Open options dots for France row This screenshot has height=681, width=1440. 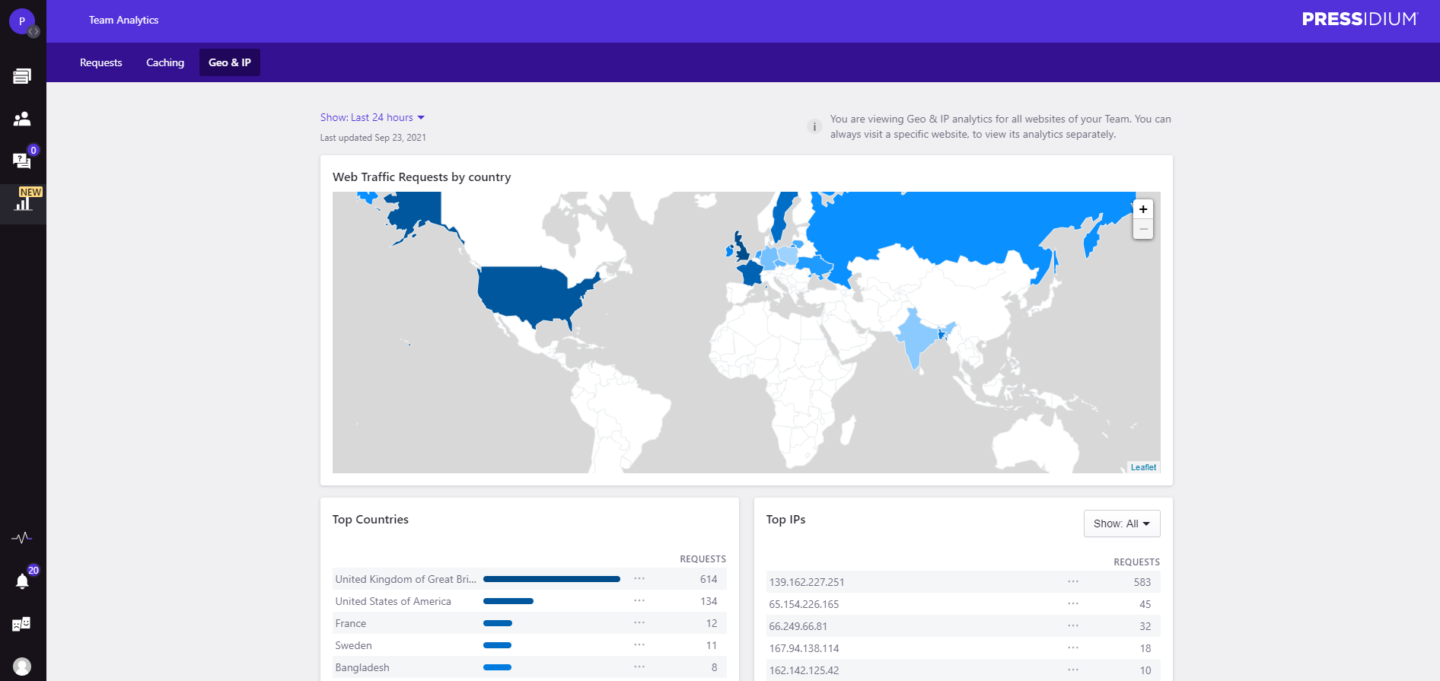coord(640,623)
